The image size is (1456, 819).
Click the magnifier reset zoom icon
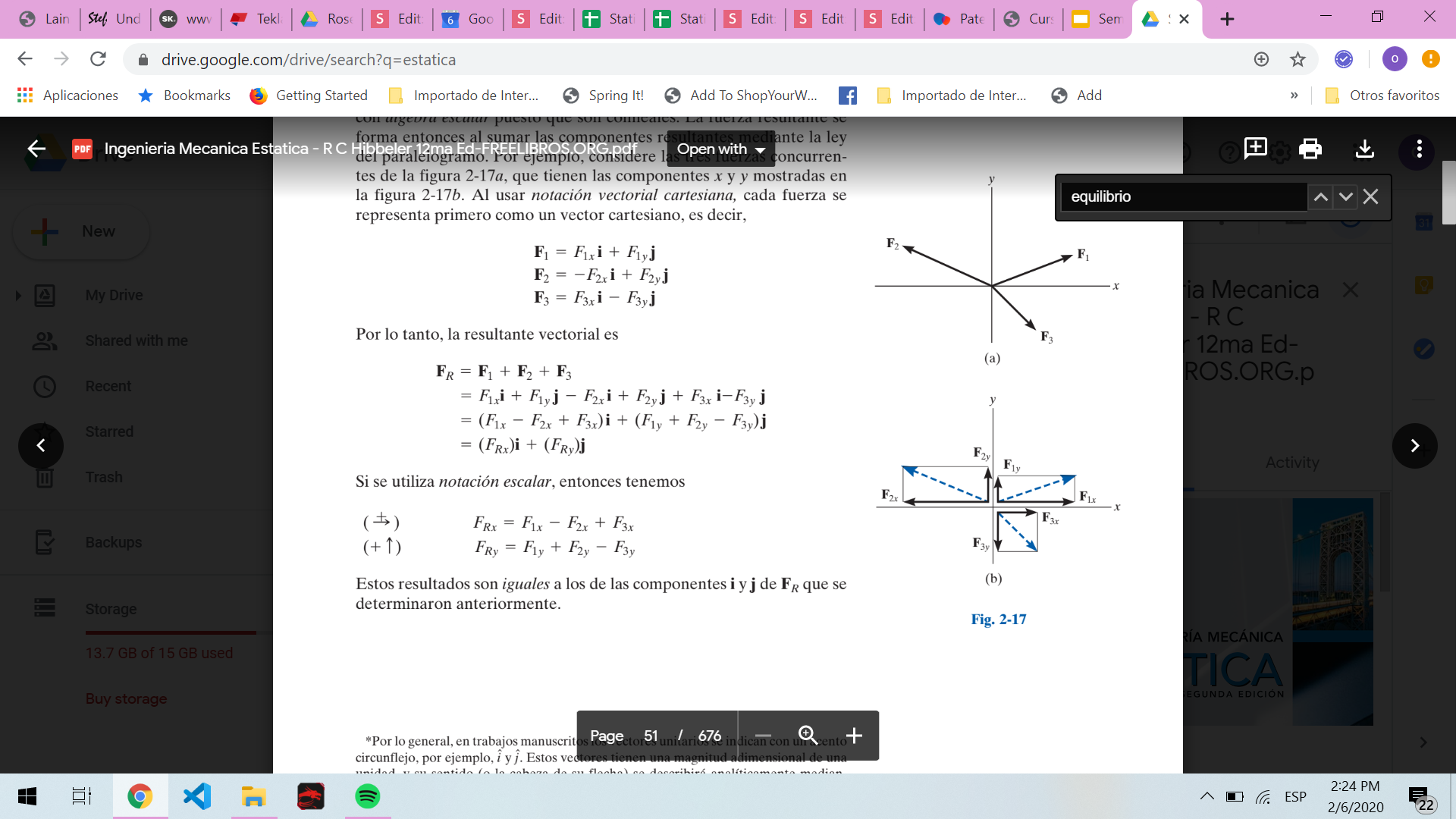(808, 736)
